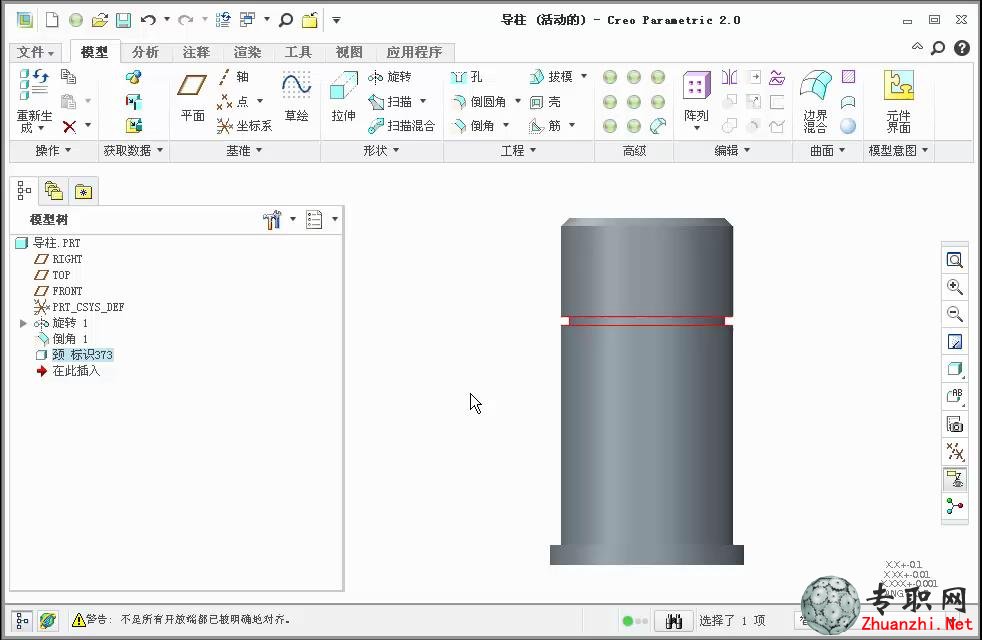Switch to the Analysis (分析) tab
The width and height of the screenshot is (982, 640).
[145, 52]
